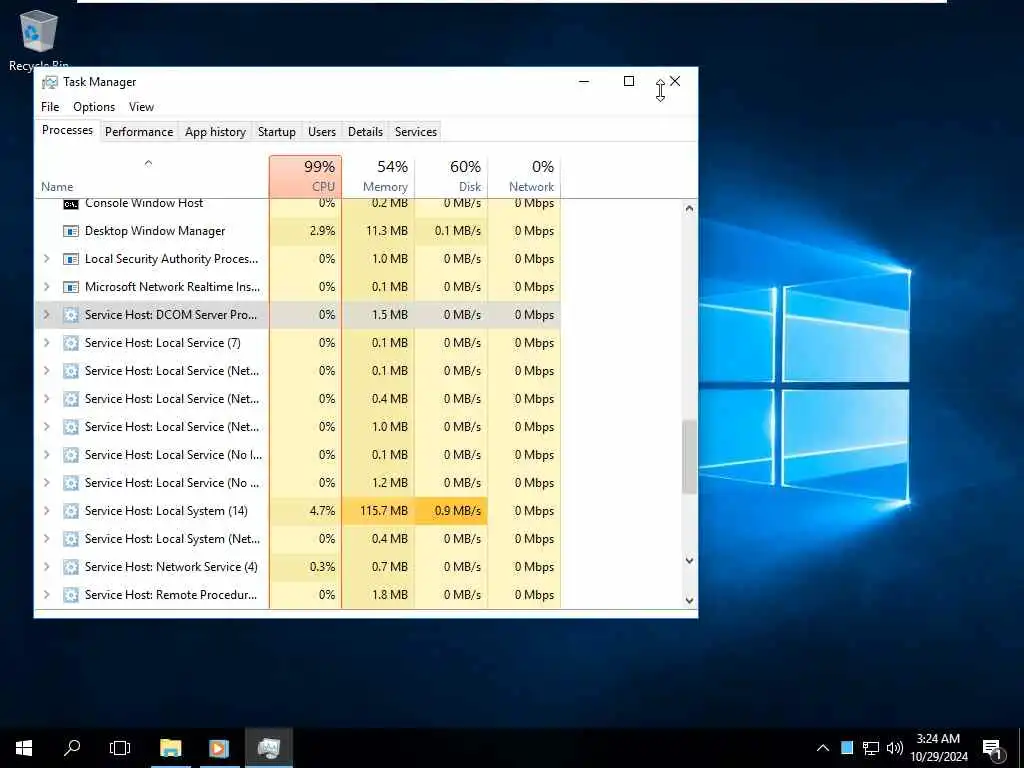
Task: Expand Service Host: DCOM Server Process row
Action: 46,315
